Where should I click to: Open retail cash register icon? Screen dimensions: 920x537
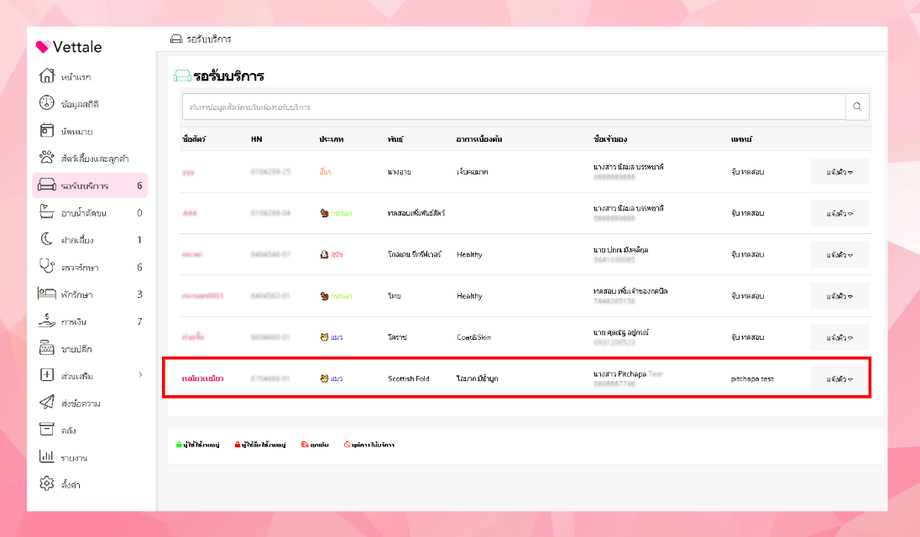pyautogui.click(x=46, y=348)
